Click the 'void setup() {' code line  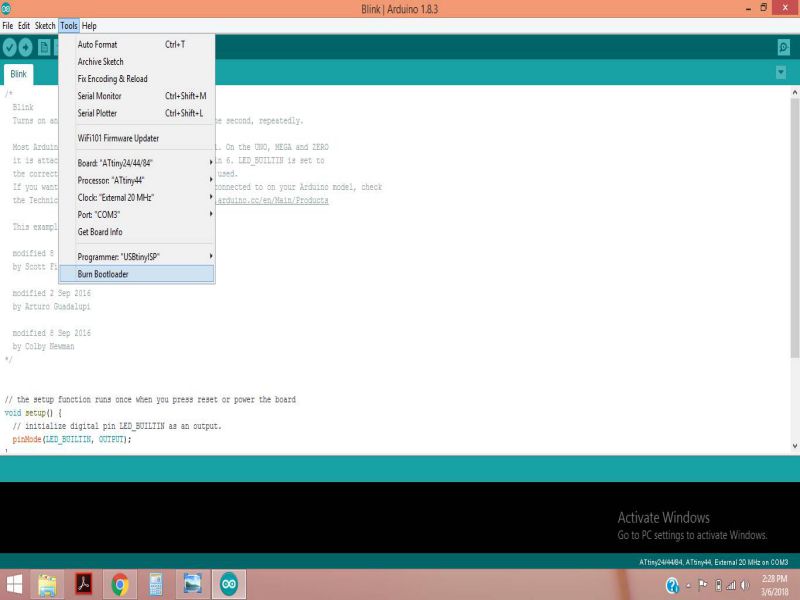click(33, 413)
